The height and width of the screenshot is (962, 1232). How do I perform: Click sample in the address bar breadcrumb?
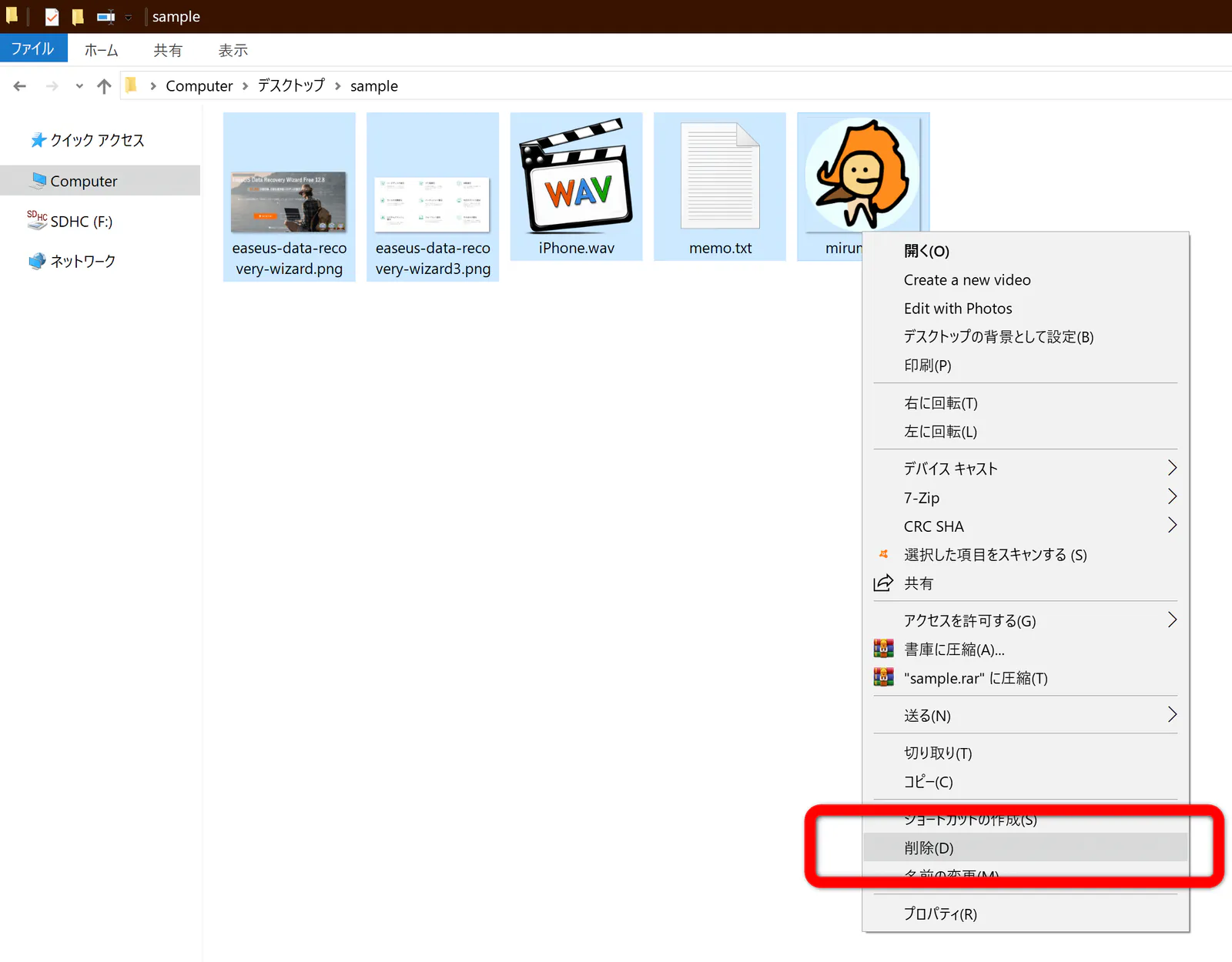click(374, 86)
